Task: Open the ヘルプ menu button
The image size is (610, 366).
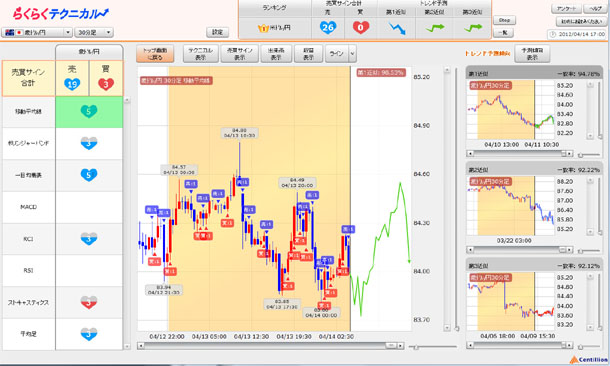Action: (x=595, y=9)
